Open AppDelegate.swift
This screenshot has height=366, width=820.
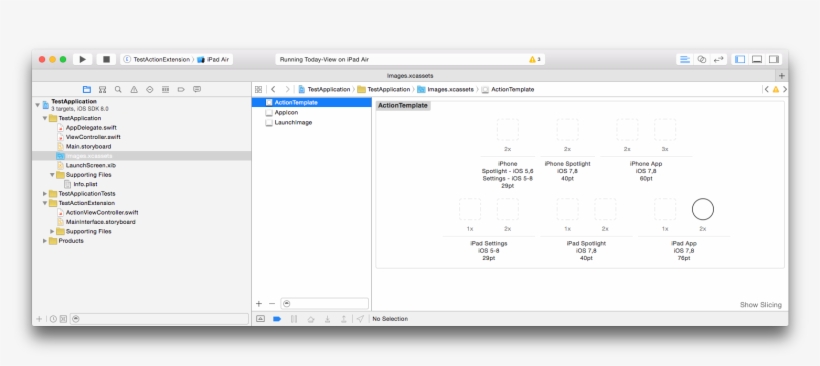pos(91,128)
